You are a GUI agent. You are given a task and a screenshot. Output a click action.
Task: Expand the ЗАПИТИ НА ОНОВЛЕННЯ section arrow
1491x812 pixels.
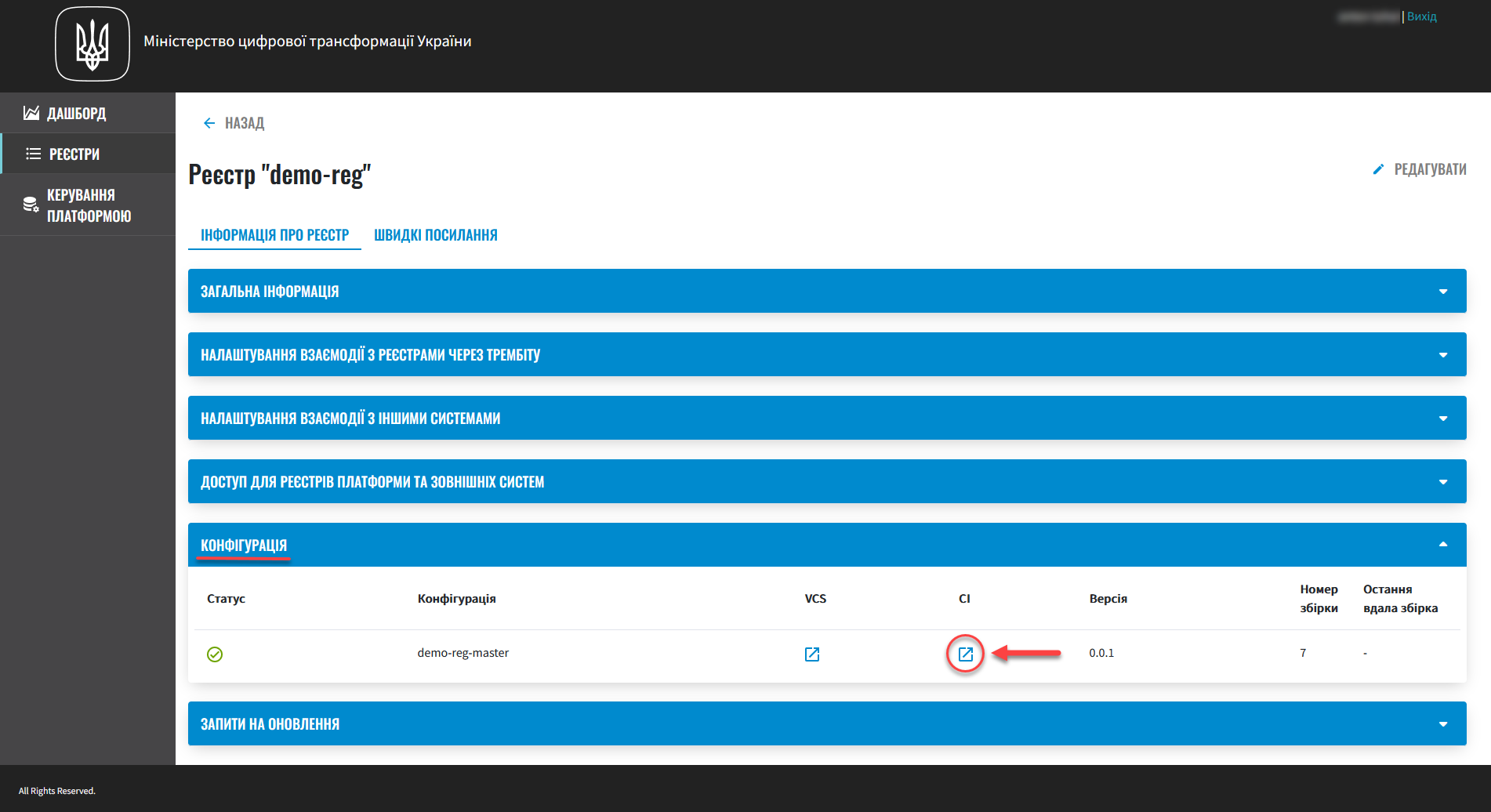(1443, 724)
